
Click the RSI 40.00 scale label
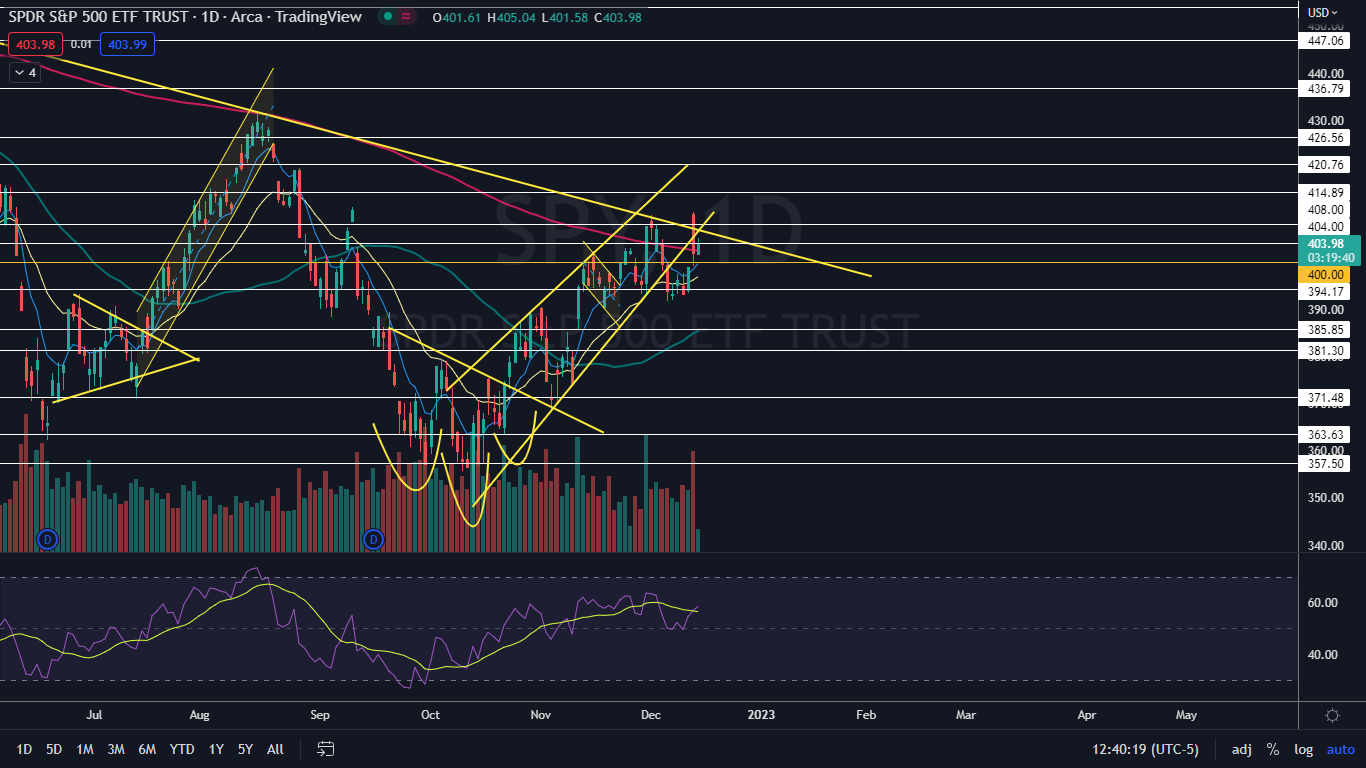pyautogui.click(x=1323, y=655)
